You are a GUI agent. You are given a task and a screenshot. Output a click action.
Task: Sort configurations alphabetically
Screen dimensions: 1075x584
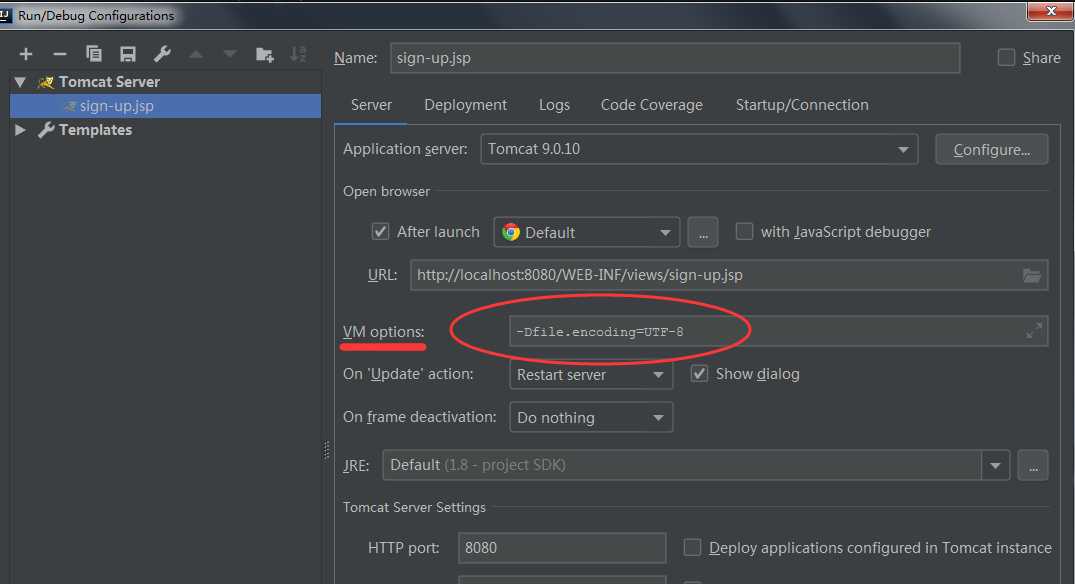tap(298, 54)
